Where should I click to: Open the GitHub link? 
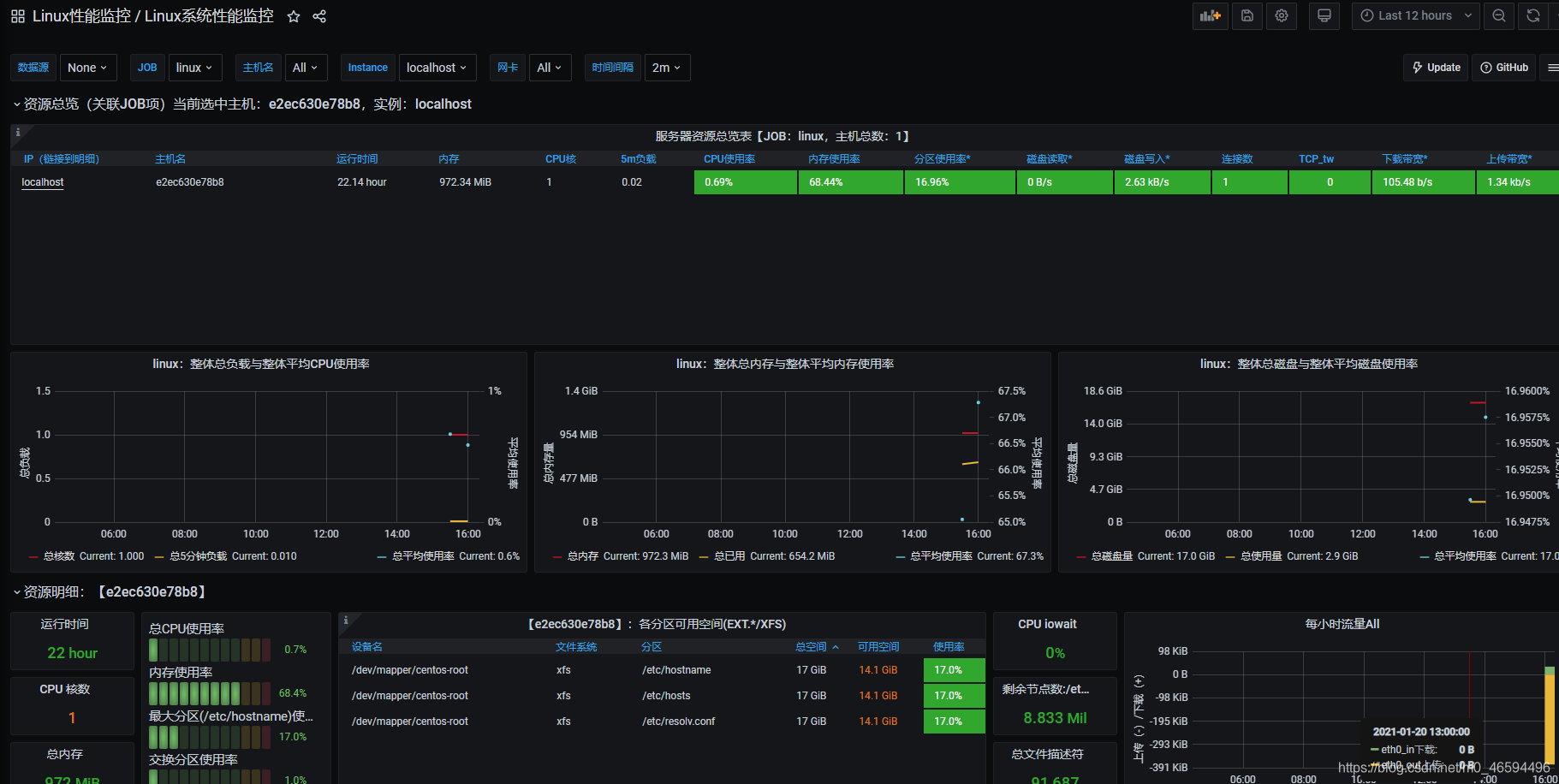(1504, 68)
